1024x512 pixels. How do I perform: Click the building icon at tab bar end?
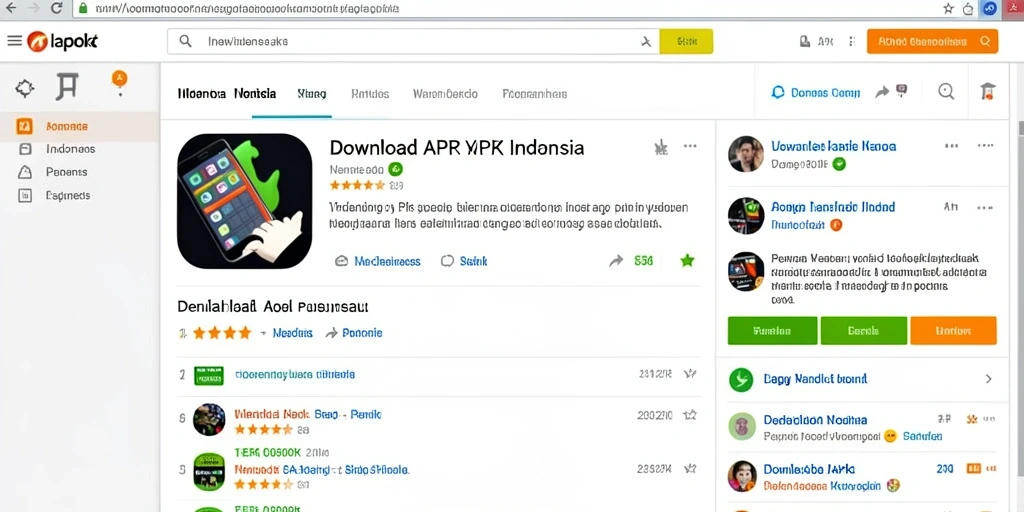pos(987,91)
